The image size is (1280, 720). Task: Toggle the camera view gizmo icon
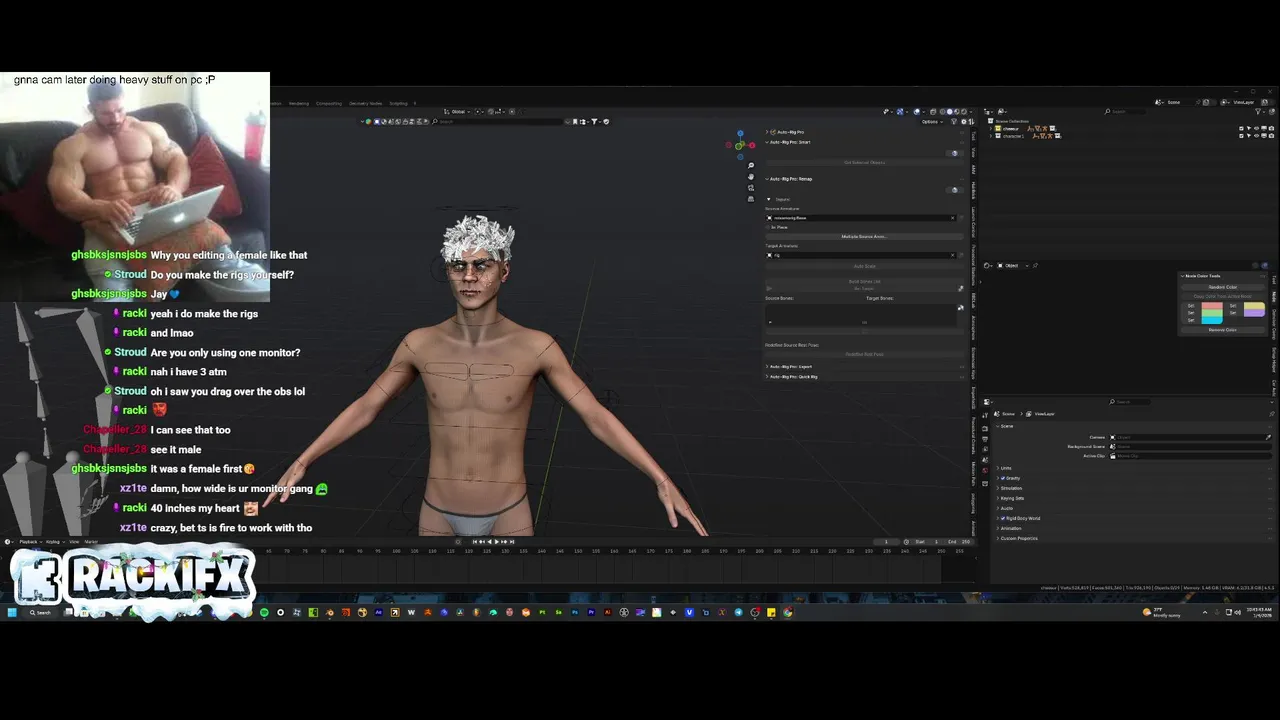coord(751,188)
